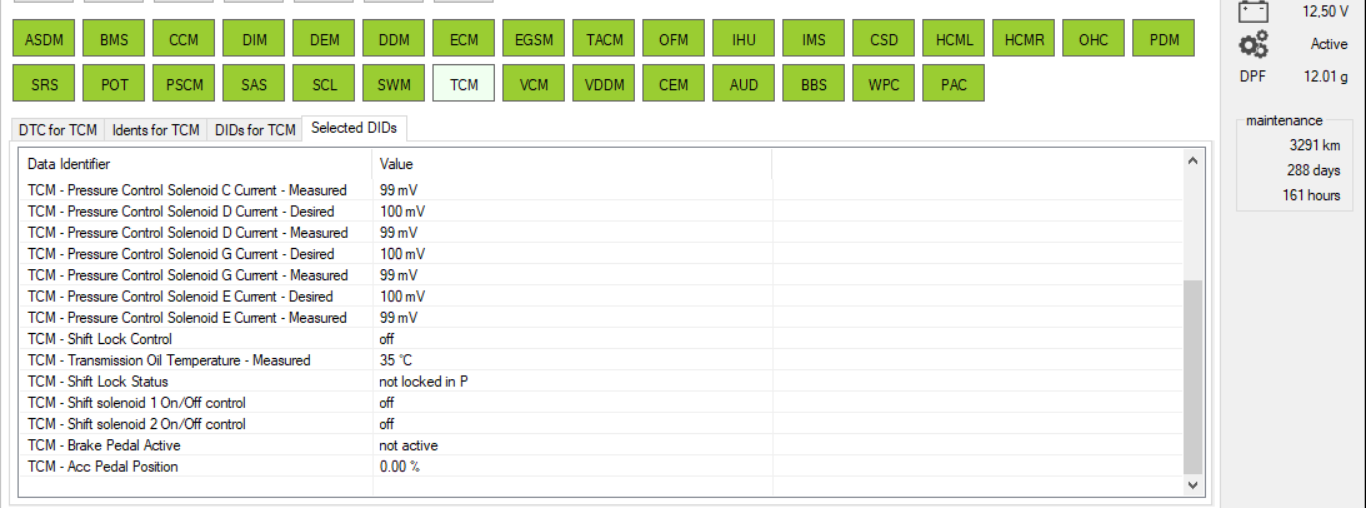
Task: Click the Selected DIDs tab
Action: tap(353, 128)
